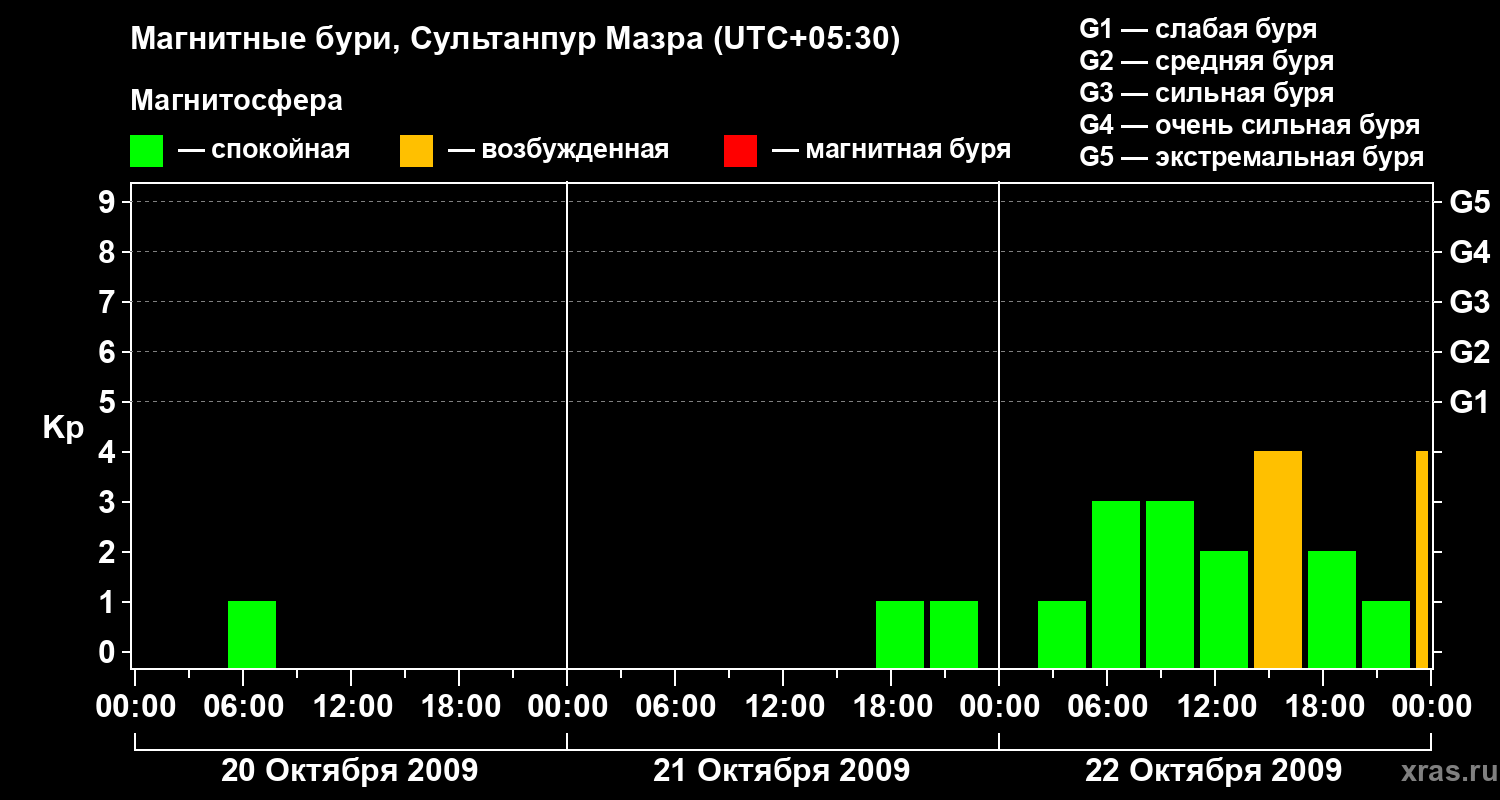Select the '21 Октября 2009' date label
This screenshot has height=800, width=1500.
click(x=781, y=771)
